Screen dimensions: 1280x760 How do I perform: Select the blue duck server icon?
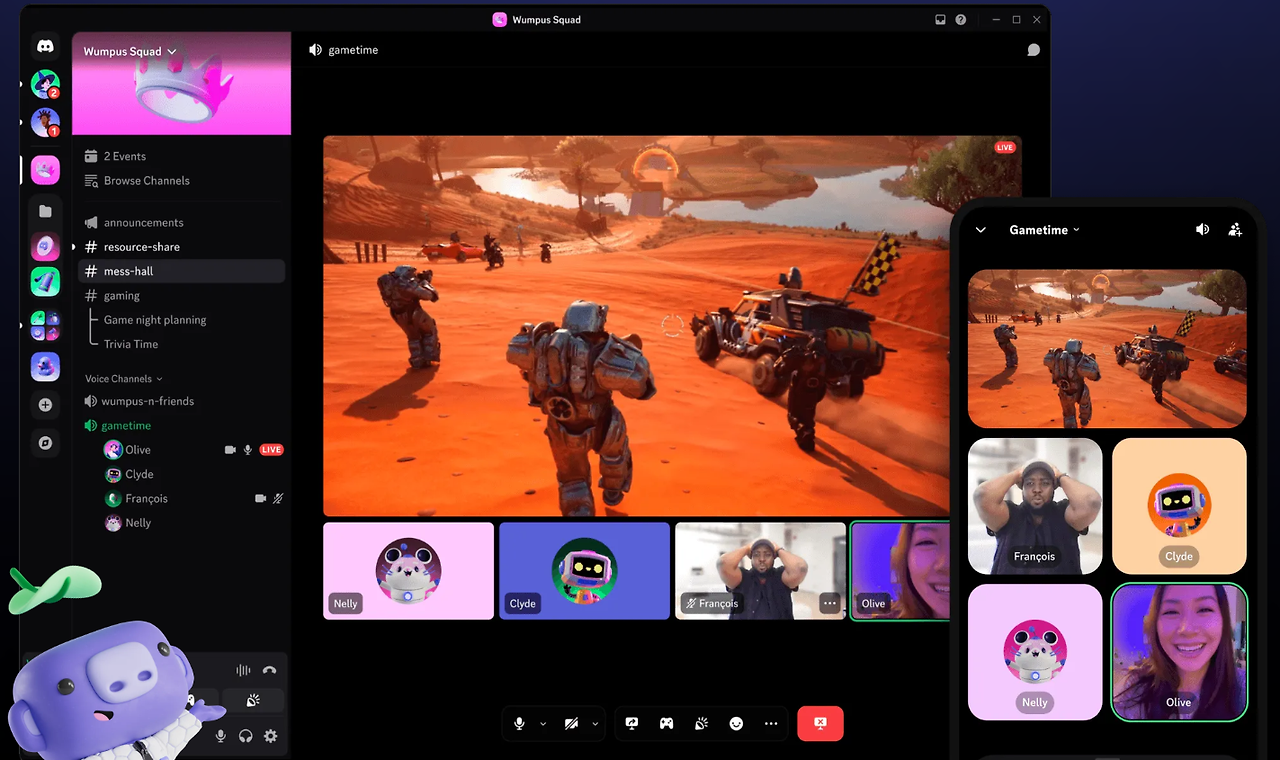click(45, 367)
